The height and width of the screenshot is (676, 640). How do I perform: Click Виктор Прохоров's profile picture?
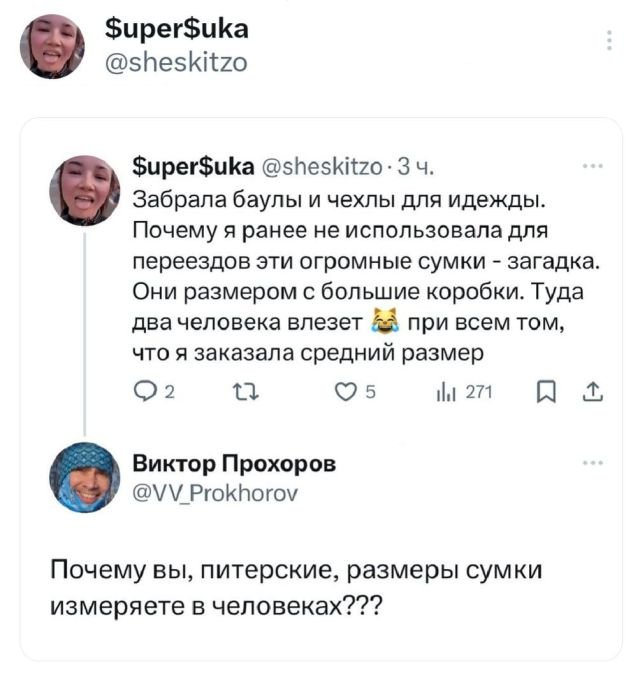pos(85,478)
